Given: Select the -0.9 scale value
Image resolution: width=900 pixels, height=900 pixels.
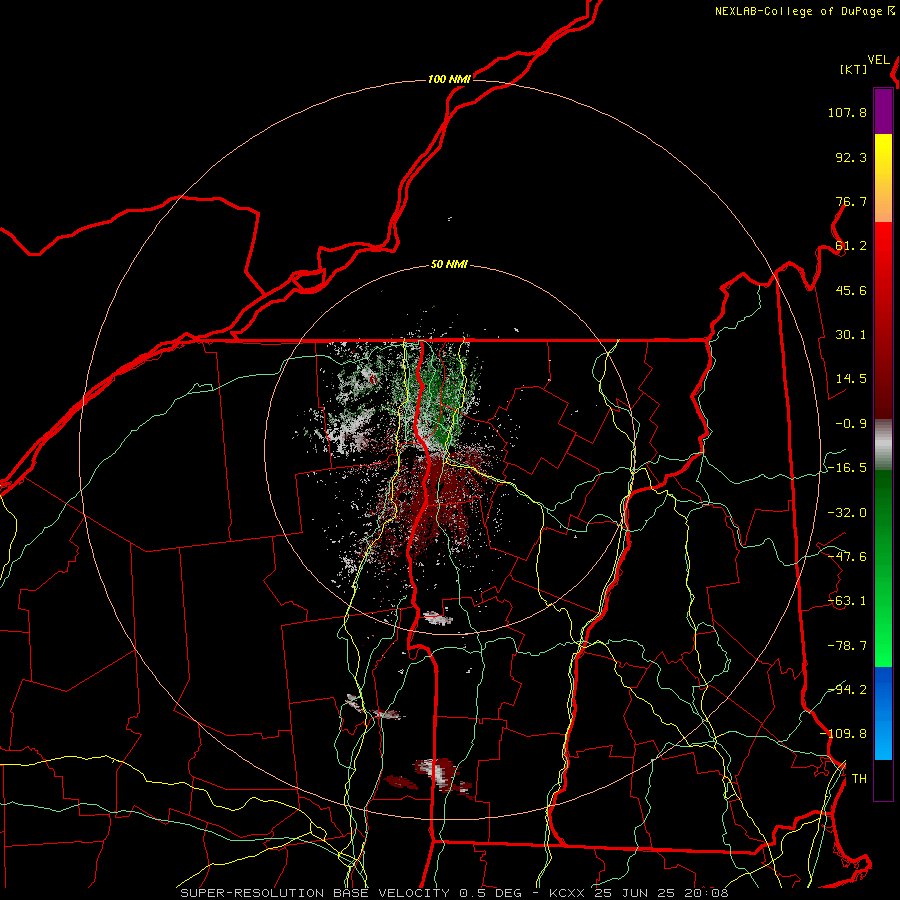Looking at the screenshot, I should [x=851, y=424].
